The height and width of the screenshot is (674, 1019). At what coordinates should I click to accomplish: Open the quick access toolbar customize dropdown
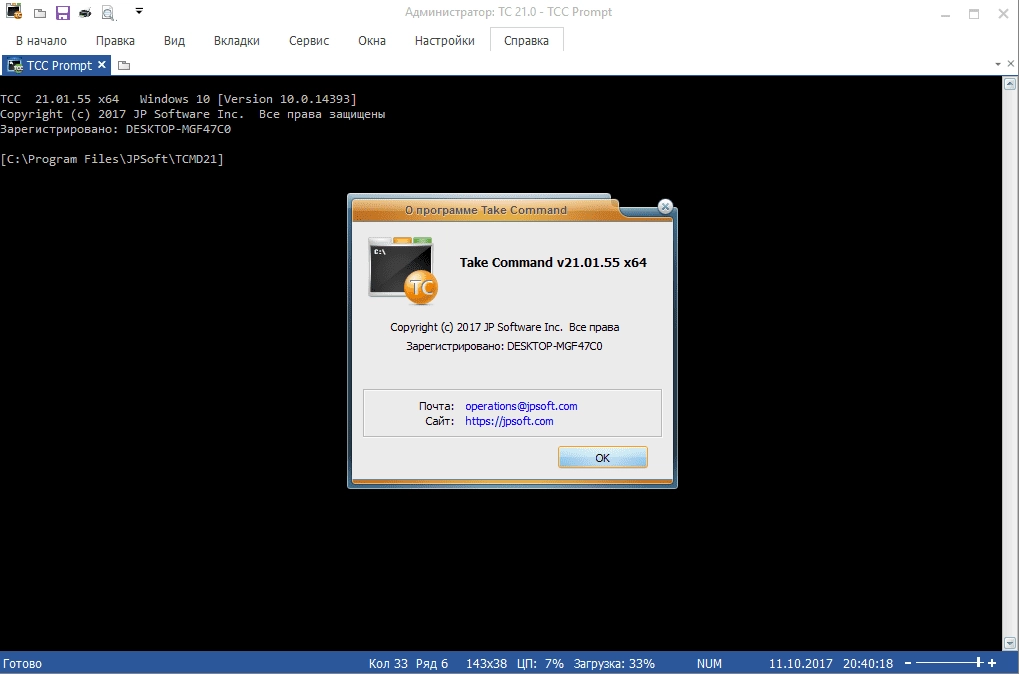[138, 11]
